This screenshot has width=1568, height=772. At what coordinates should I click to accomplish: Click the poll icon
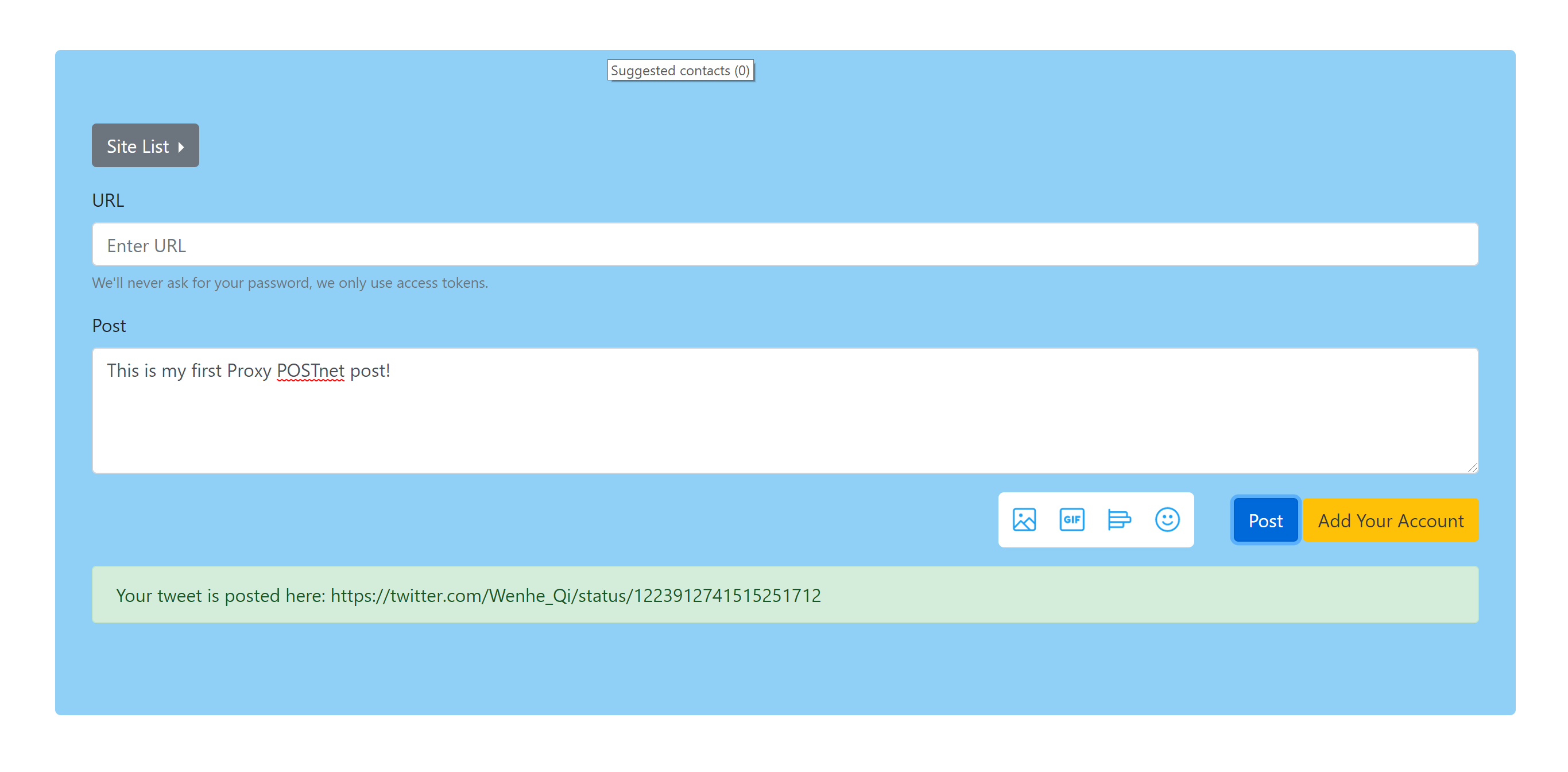tap(1119, 519)
